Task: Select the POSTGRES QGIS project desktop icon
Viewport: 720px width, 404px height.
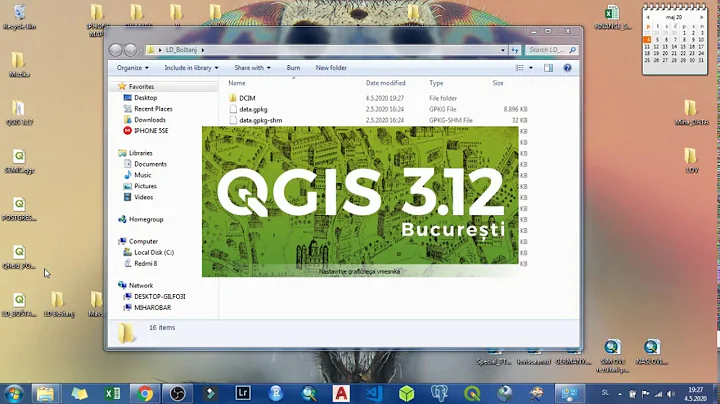Action: point(19,209)
